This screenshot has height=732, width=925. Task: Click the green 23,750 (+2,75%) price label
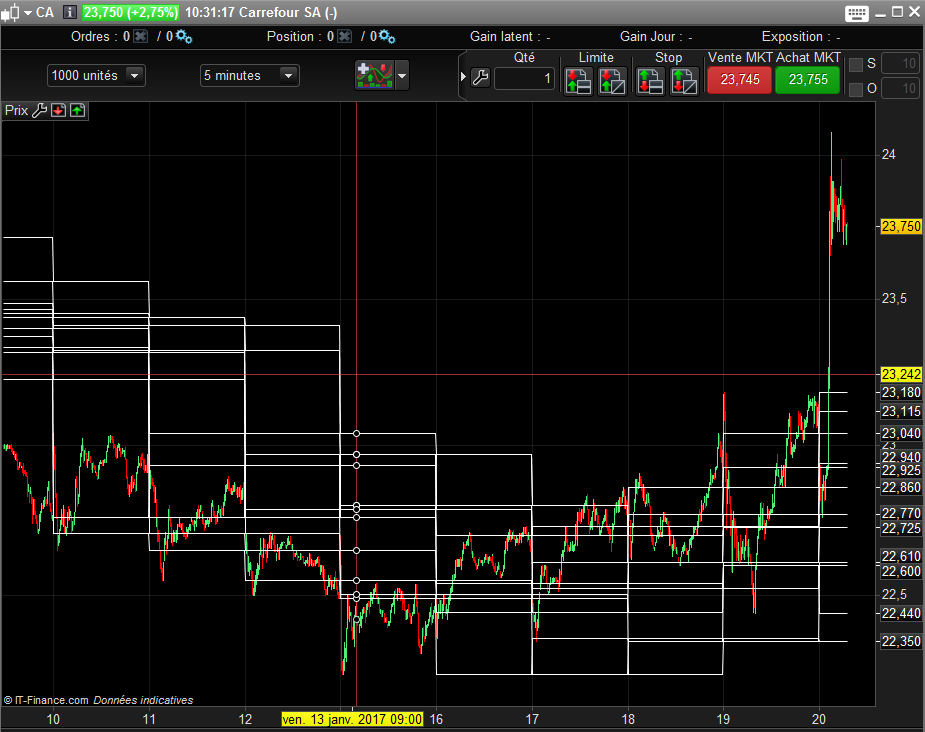(130, 12)
